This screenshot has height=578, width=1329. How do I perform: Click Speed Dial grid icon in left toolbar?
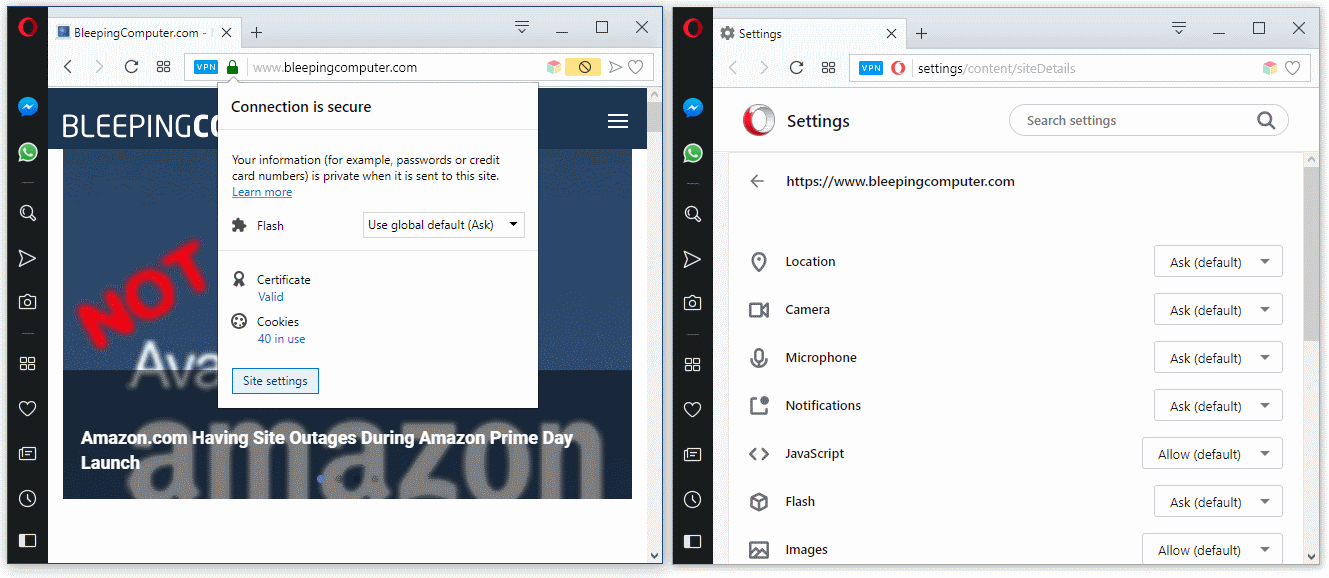click(x=163, y=67)
